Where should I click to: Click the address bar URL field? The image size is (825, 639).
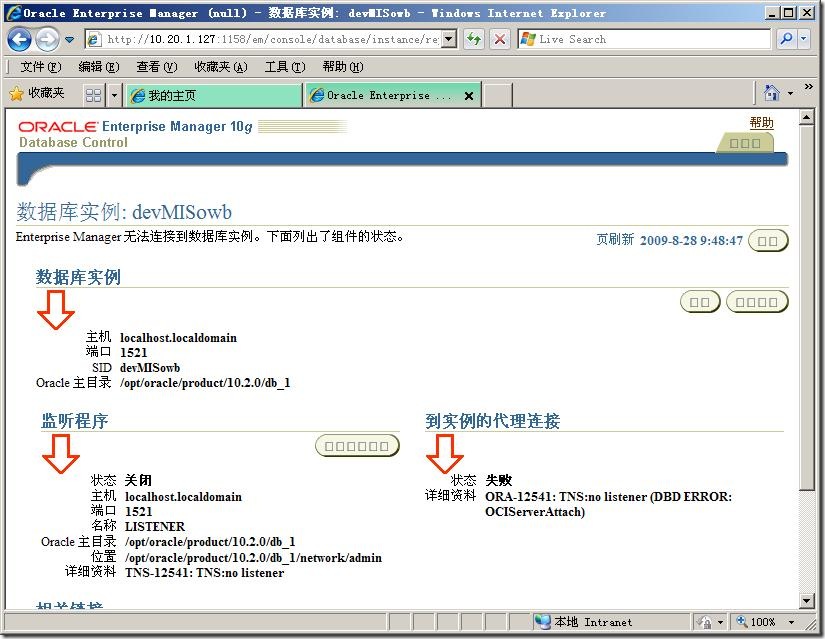[x=271, y=39]
